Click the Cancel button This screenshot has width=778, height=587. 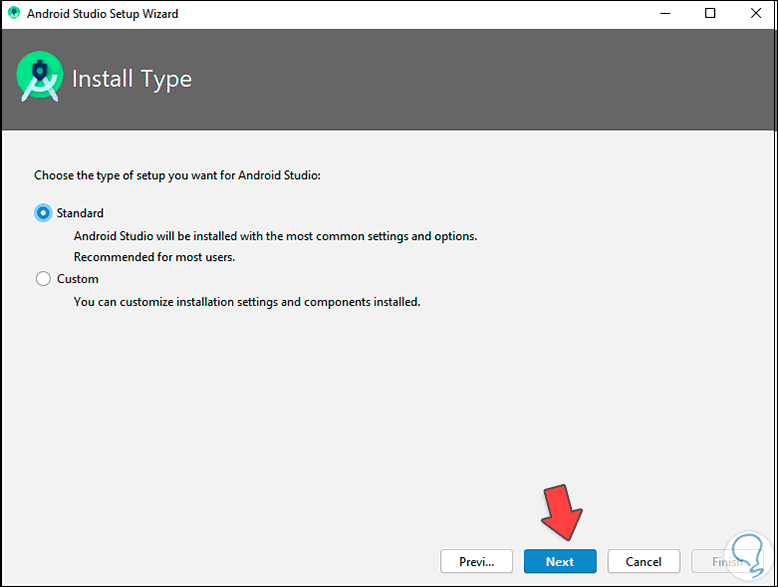[x=644, y=561]
